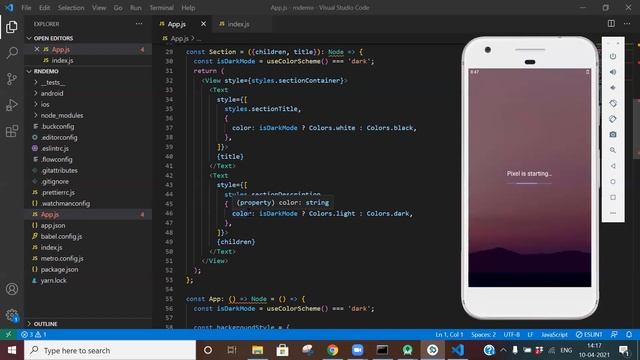Click the ESLINT status item
640x360 pixels.
[x=589, y=334]
